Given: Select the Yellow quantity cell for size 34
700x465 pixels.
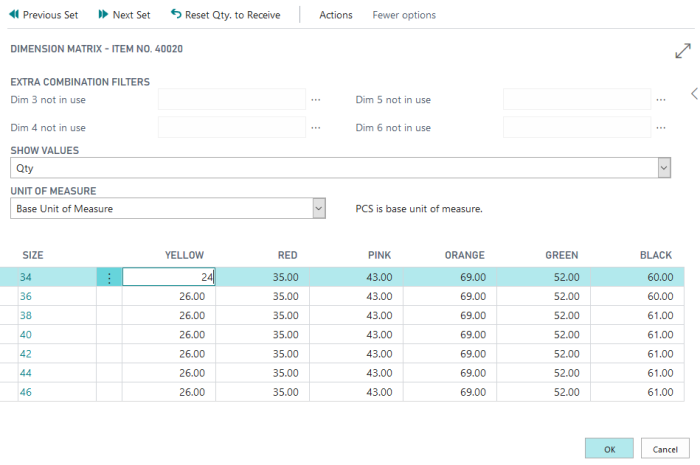Looking at the screenshot, I should pos(168,277).
